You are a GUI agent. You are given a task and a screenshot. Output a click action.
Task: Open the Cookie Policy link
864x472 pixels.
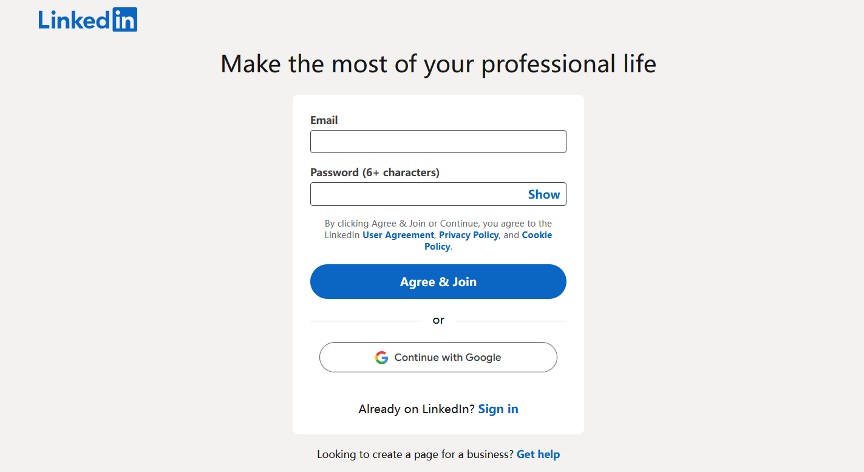(x=536, y=235)
